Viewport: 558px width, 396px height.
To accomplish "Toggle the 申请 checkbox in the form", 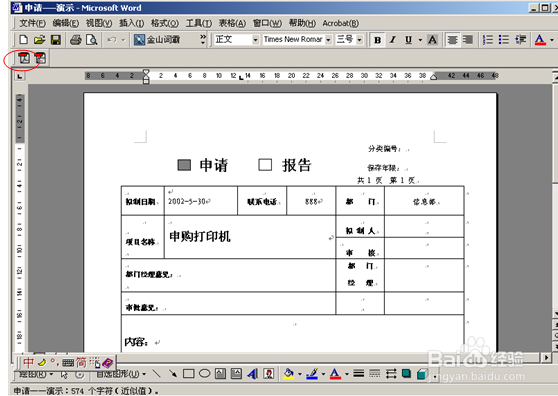I will 184,165.
